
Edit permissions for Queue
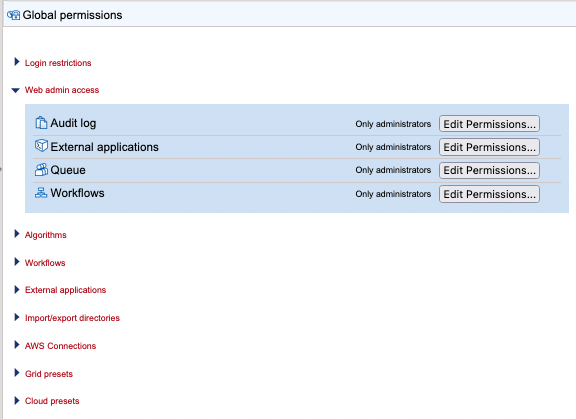[489, 170]
